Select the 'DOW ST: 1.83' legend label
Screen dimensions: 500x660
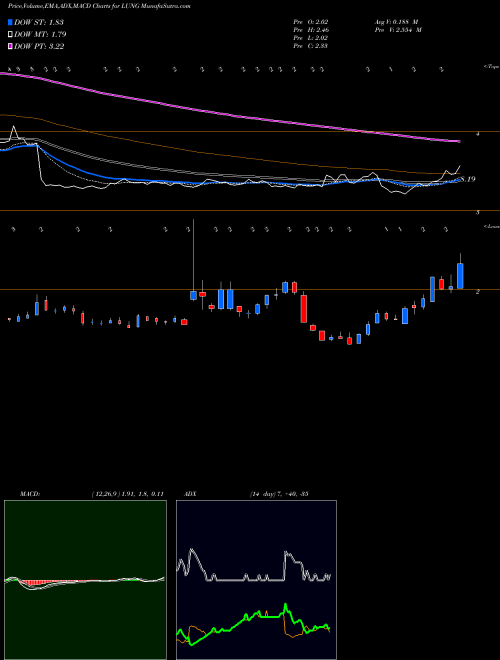pyautogui.click(x=39, y=22)
